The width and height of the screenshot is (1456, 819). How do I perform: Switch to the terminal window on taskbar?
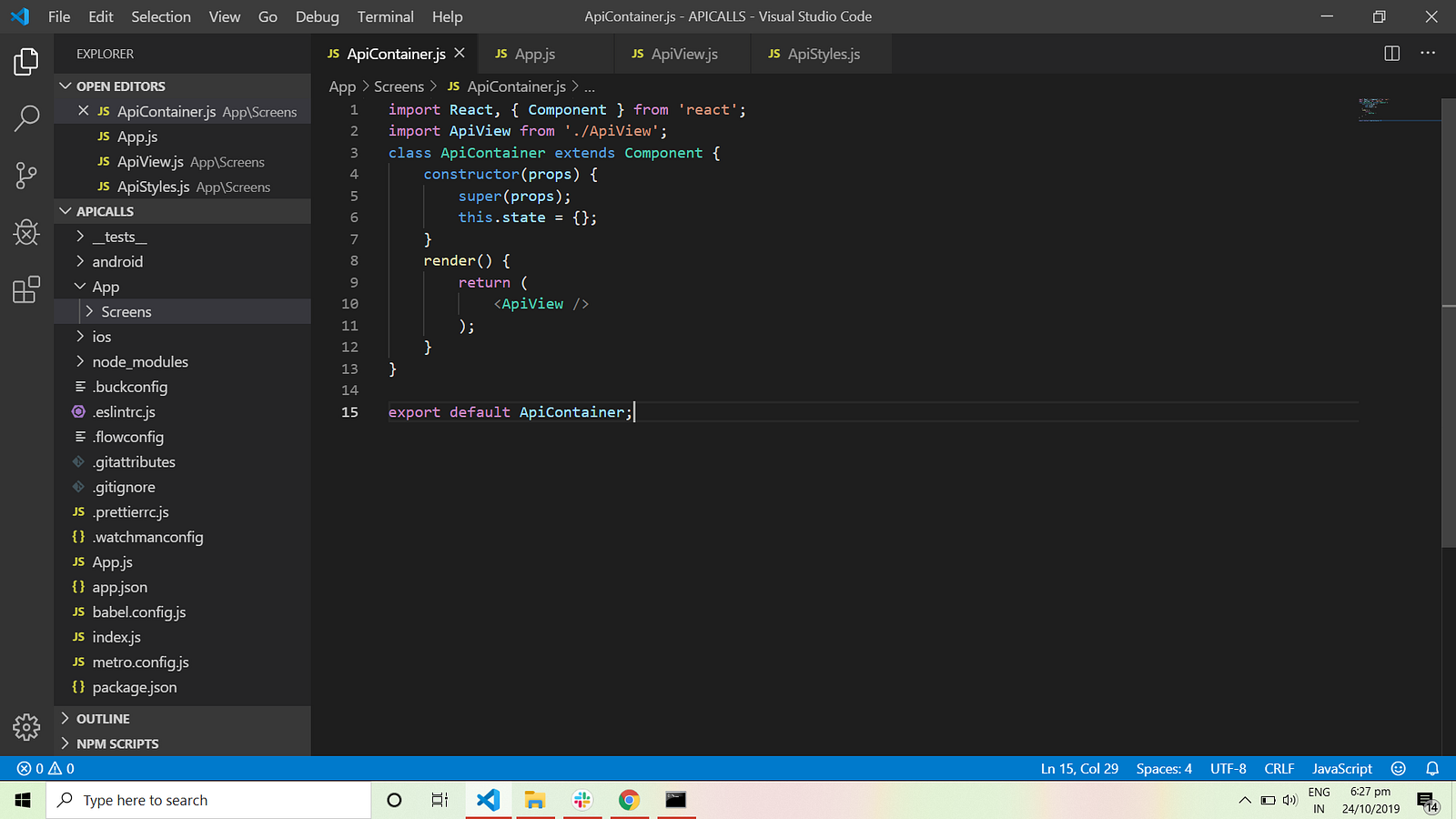676,800
